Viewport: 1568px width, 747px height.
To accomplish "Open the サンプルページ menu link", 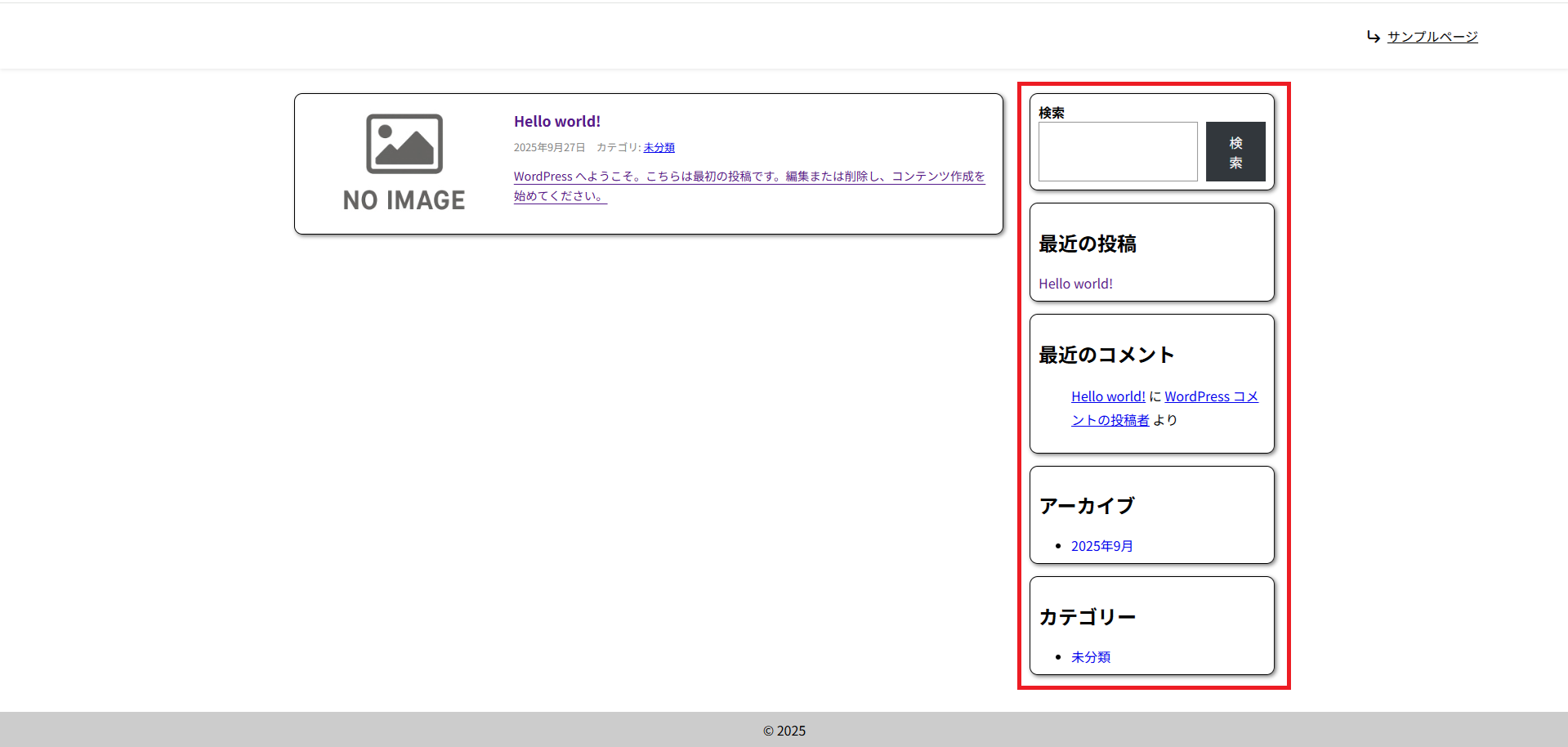I will 1432,37.
